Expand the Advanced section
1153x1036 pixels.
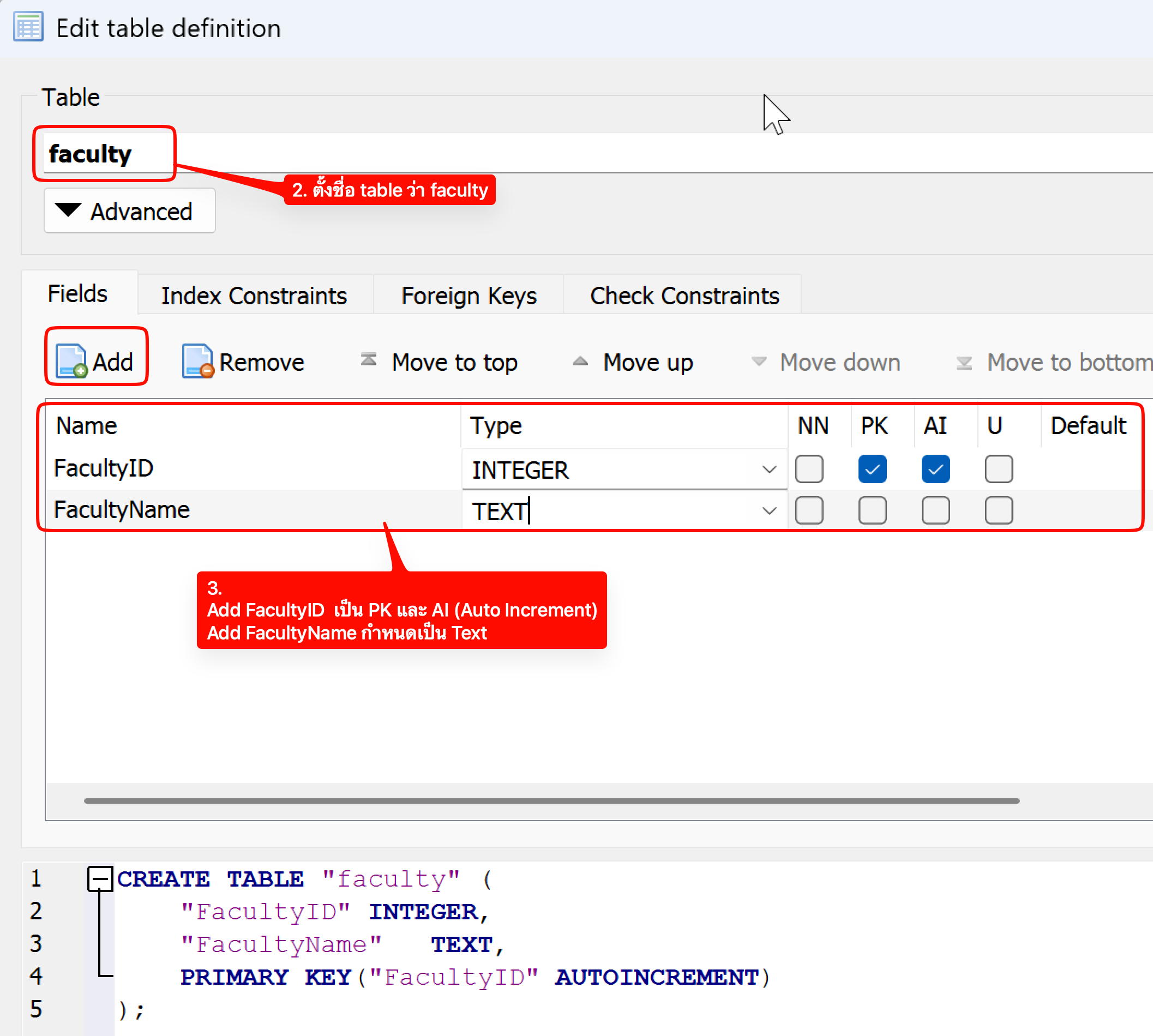point(129,211)
